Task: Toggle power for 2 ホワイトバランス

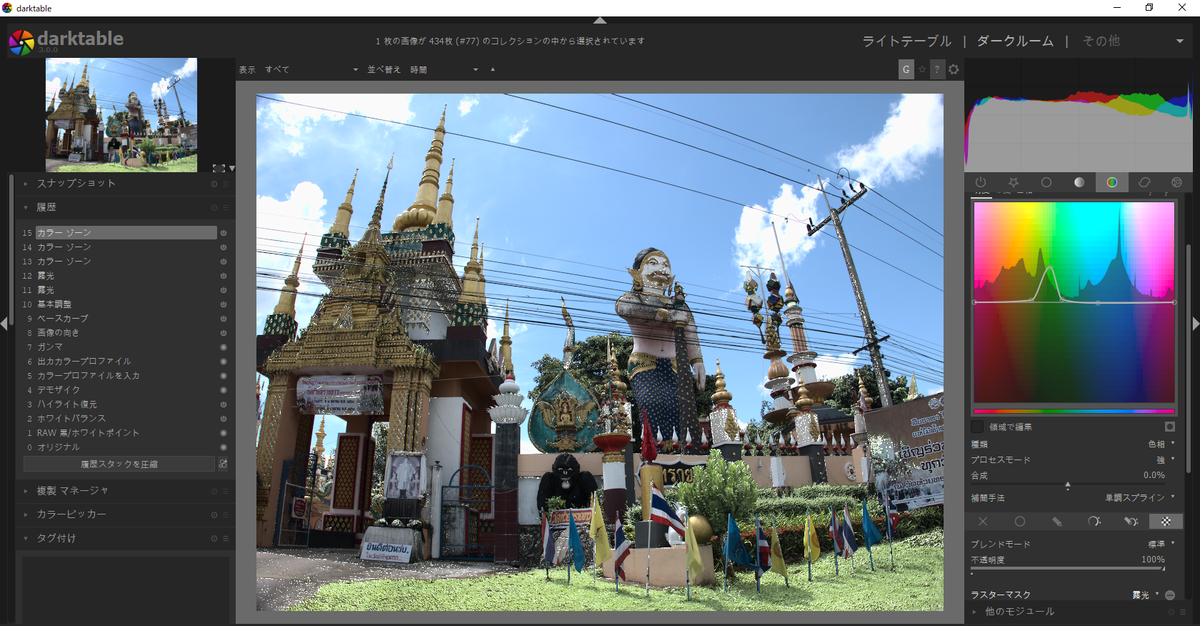Action: (x=223, y=419)
